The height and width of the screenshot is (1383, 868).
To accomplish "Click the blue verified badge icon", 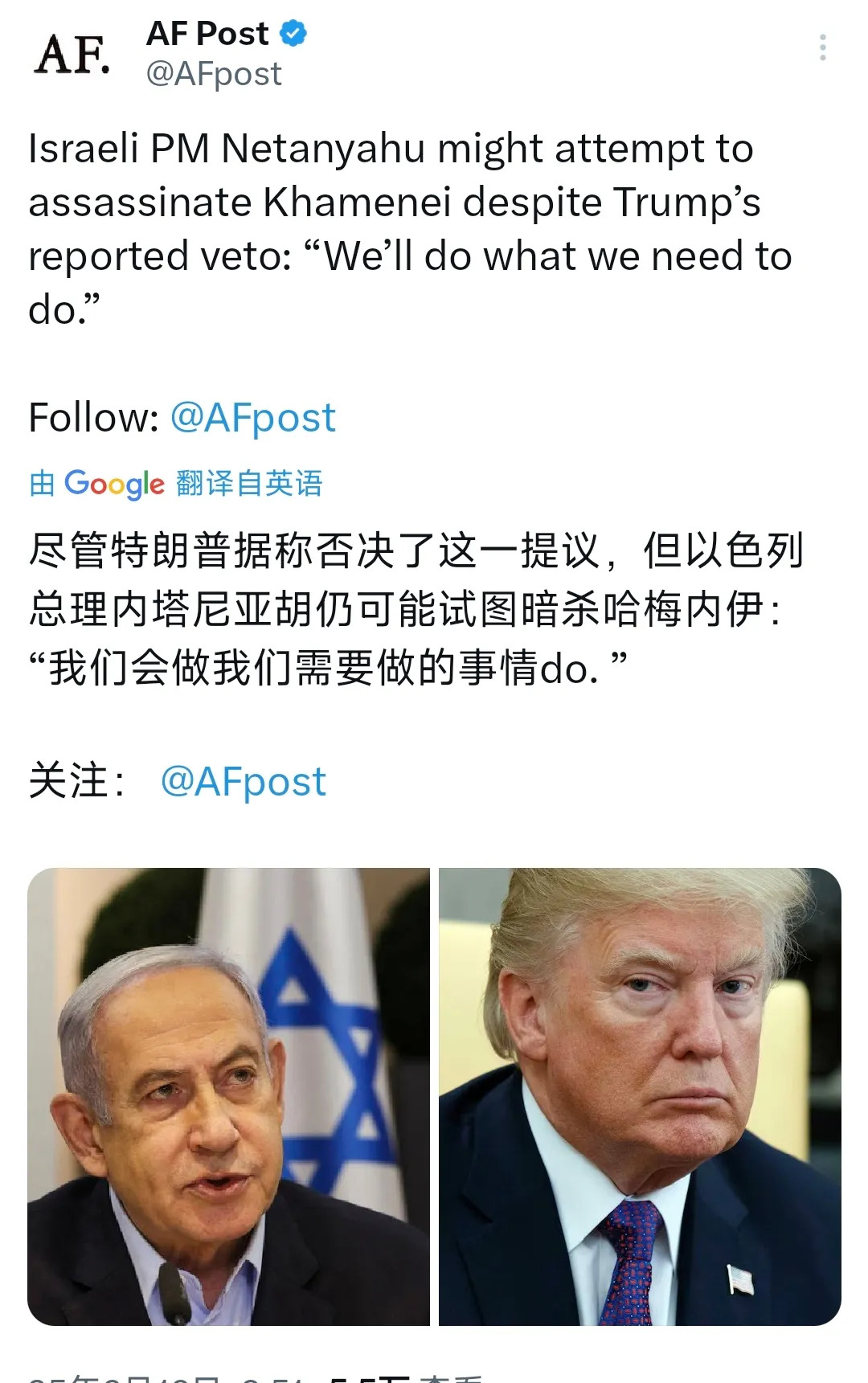I will tap(293, 34).
